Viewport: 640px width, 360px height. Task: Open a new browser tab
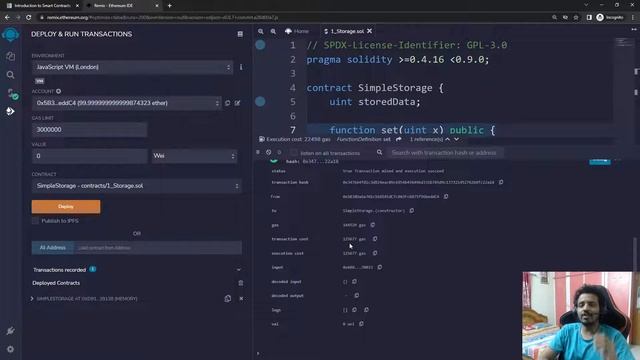169,6
